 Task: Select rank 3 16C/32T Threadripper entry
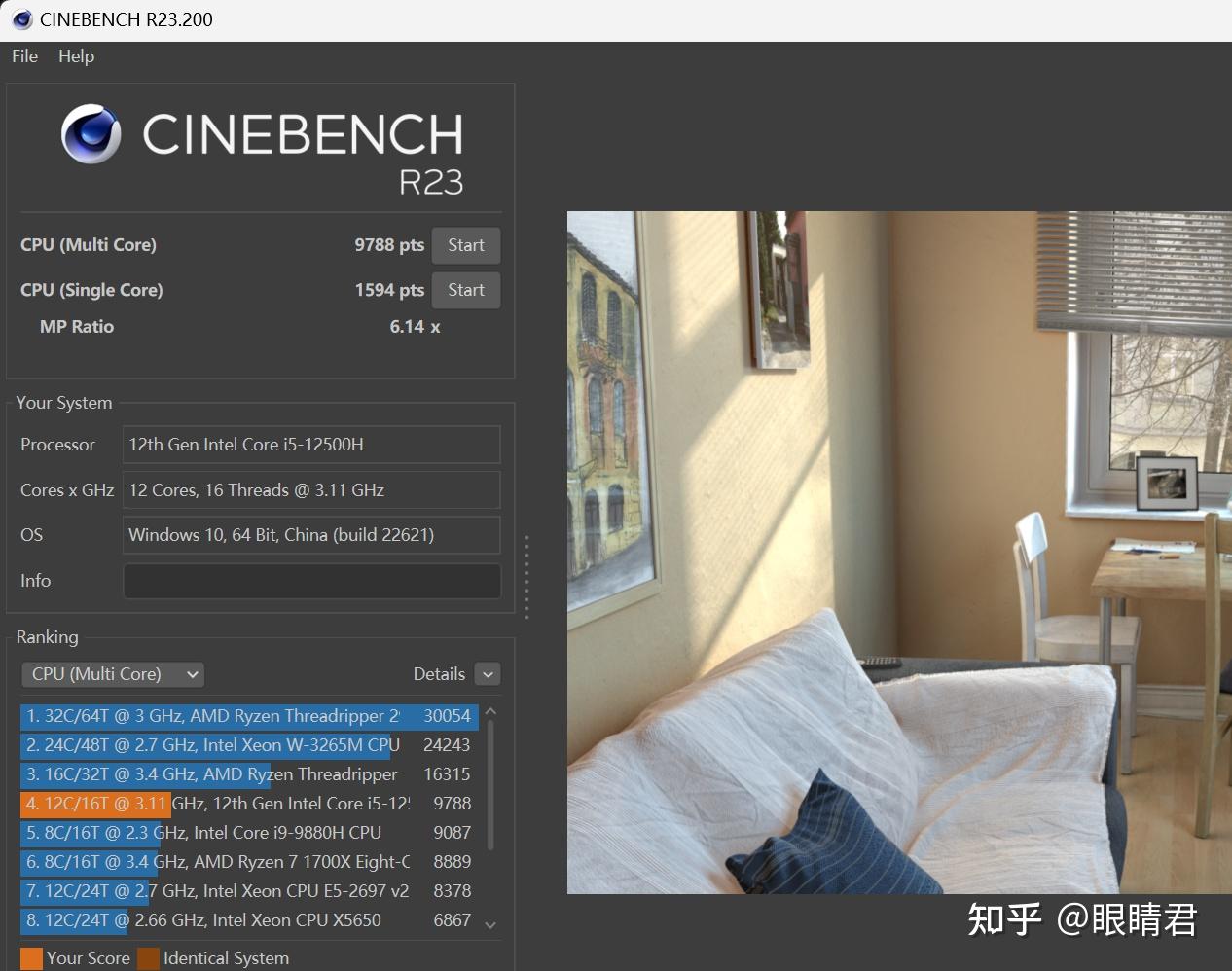click(x=249, y=774)
